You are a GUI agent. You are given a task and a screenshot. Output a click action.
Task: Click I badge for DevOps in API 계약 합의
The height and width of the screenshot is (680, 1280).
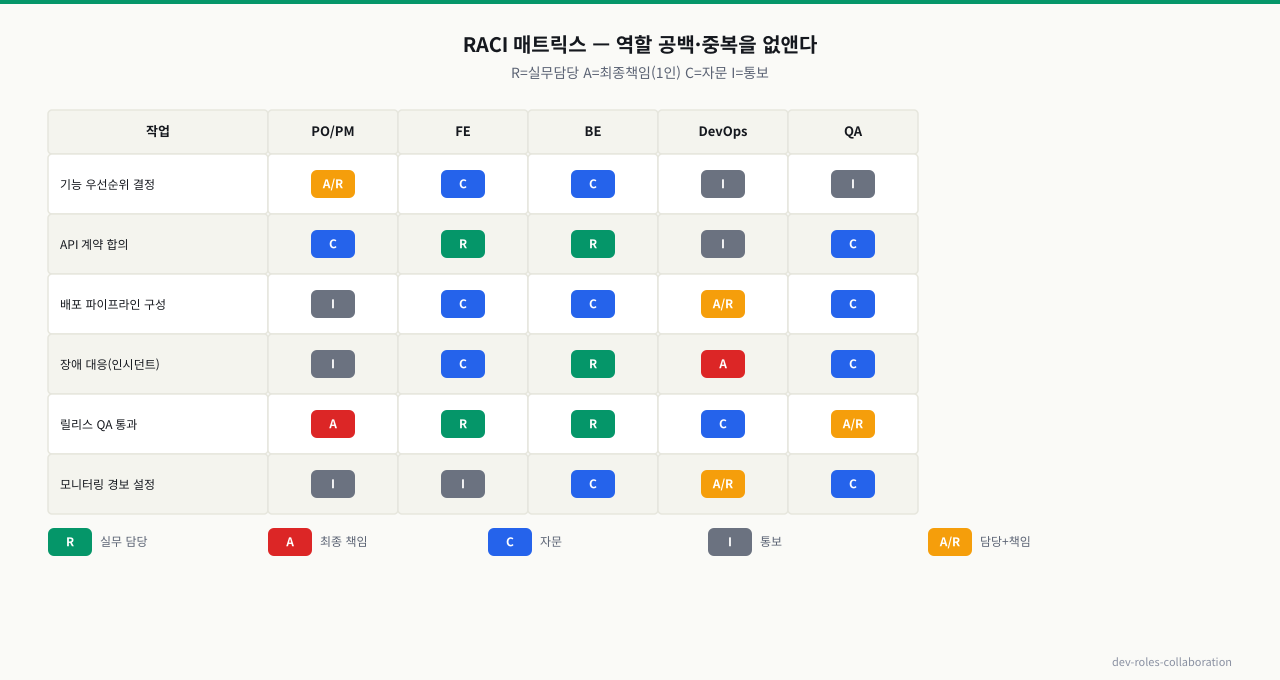pyautogui.click(x=723, y=244)
